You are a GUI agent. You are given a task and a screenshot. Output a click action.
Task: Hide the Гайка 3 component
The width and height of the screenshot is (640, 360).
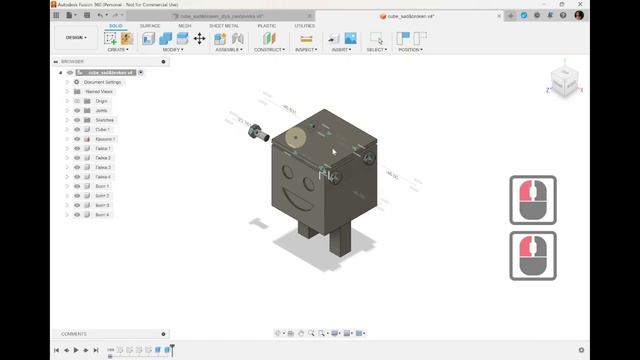tap(77, 167)
